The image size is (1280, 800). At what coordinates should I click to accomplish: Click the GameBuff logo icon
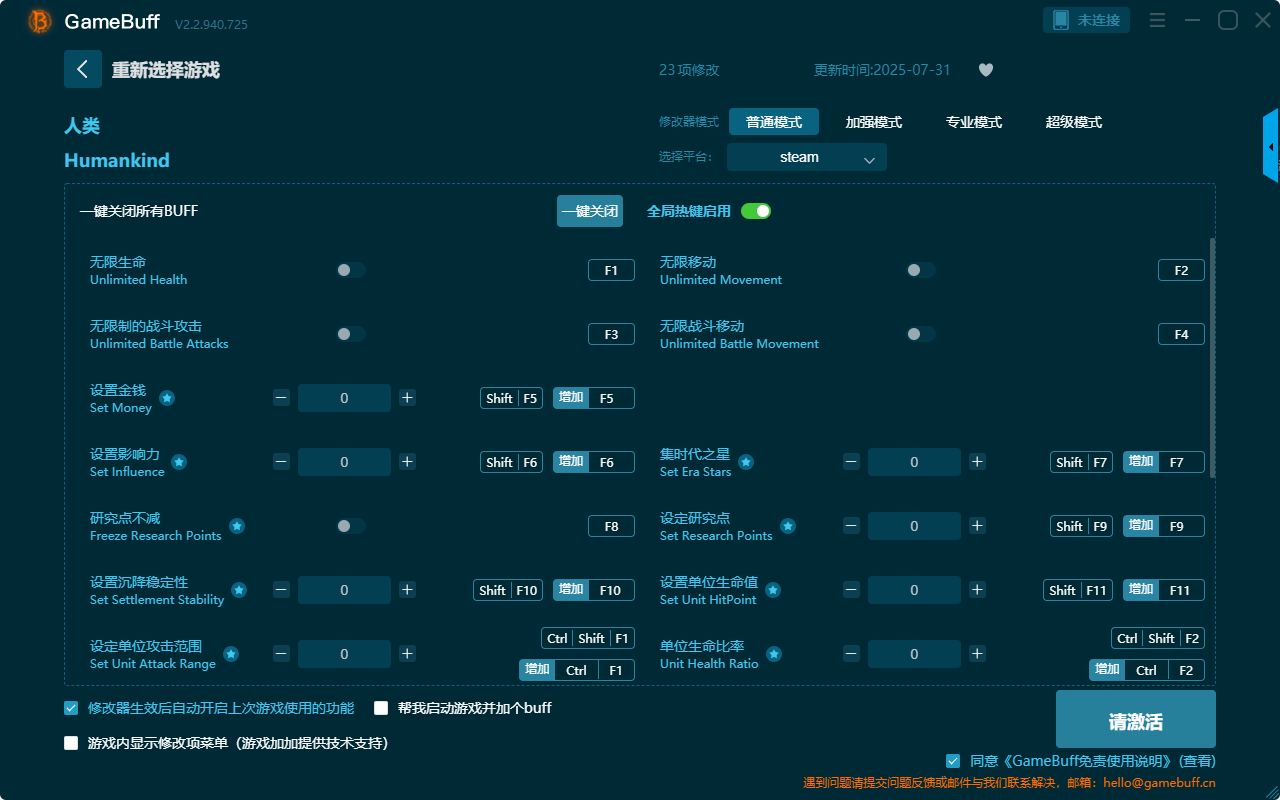coord(40,21)
